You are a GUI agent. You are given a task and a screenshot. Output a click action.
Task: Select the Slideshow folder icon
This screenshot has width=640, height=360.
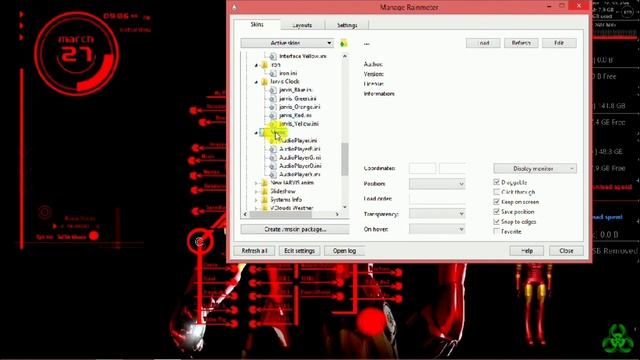point(265,191)
